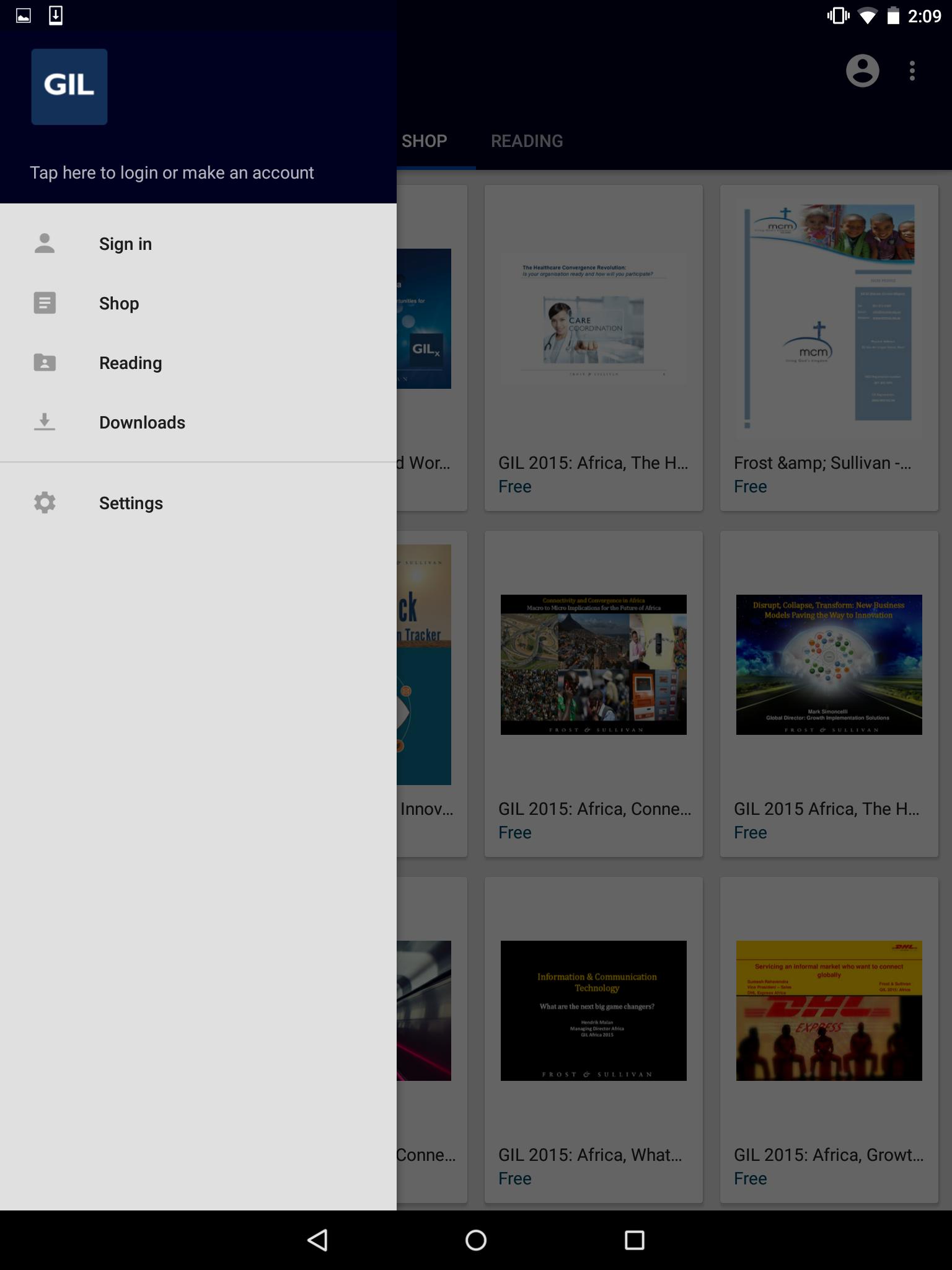Screen dimensions: 952x1270
Task: Open the DHL Express presentation cover
Action: (x=829, y=1011)
